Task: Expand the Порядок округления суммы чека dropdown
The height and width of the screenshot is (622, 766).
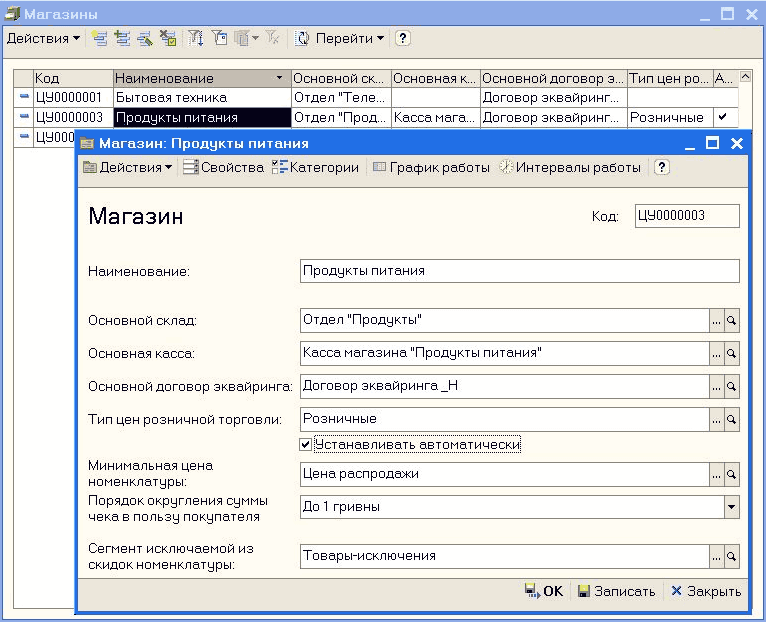Action: point(731,507)
